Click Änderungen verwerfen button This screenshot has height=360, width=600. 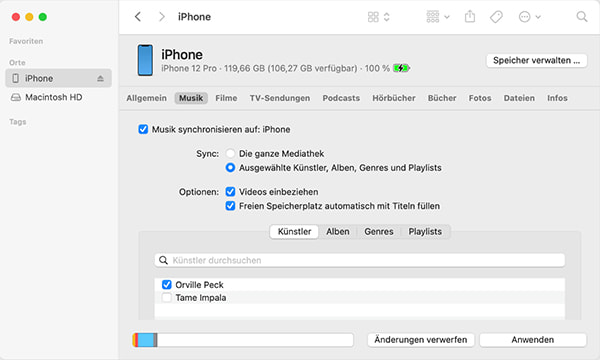421,340
